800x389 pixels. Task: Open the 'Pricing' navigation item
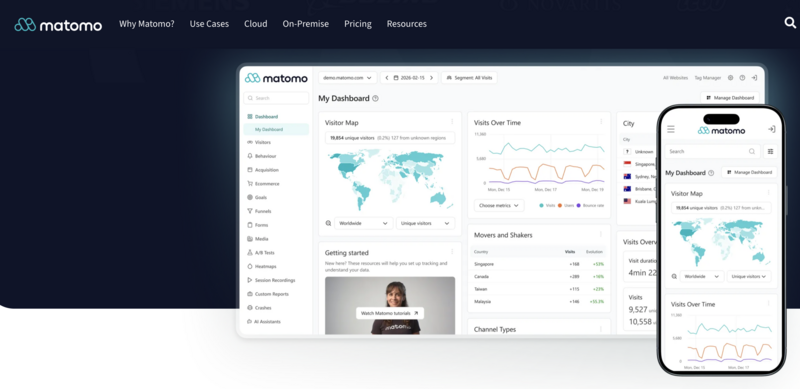(x=358, y=23)
